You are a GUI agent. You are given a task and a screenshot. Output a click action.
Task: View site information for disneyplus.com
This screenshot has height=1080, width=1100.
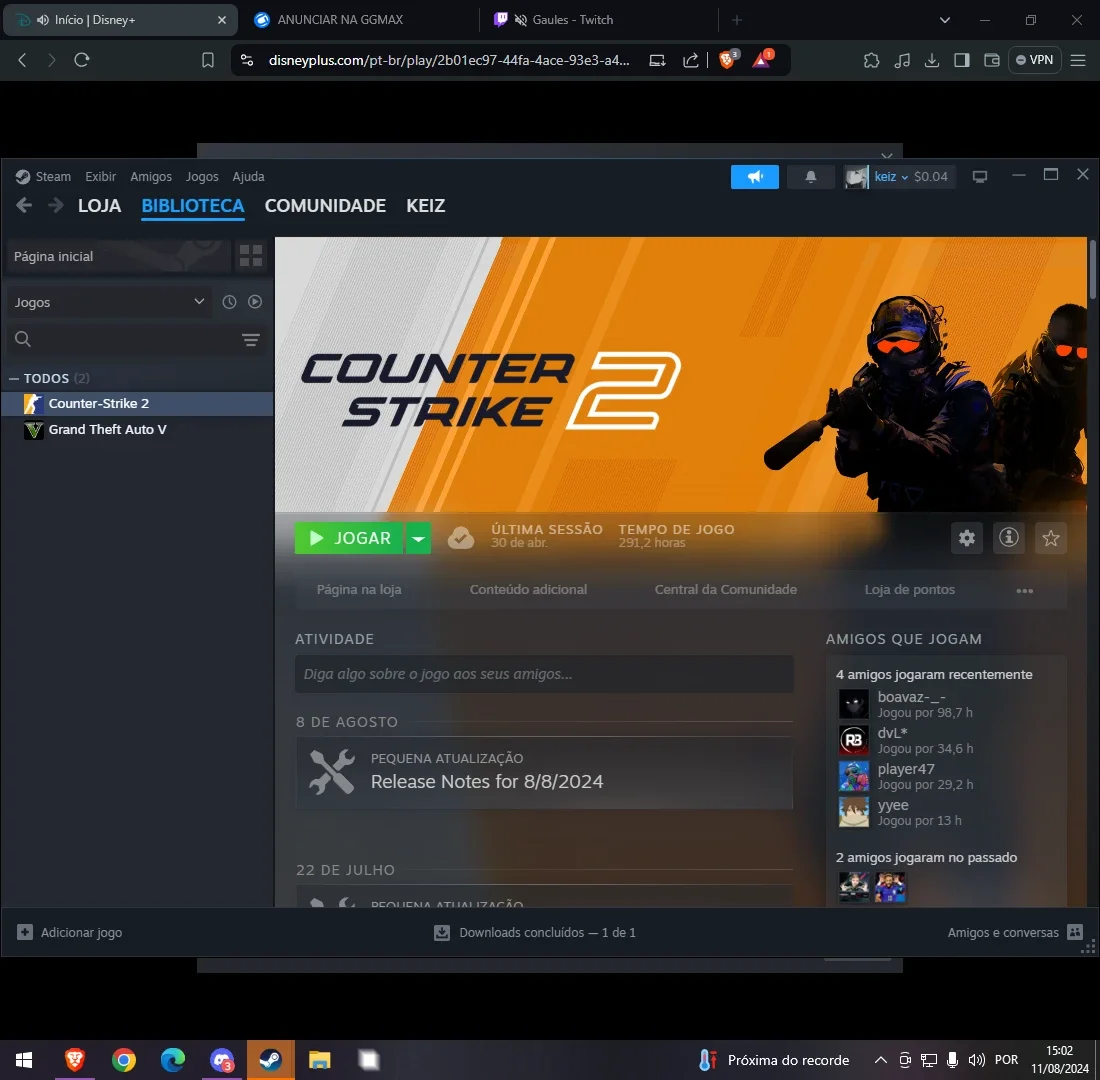(247, 60)
